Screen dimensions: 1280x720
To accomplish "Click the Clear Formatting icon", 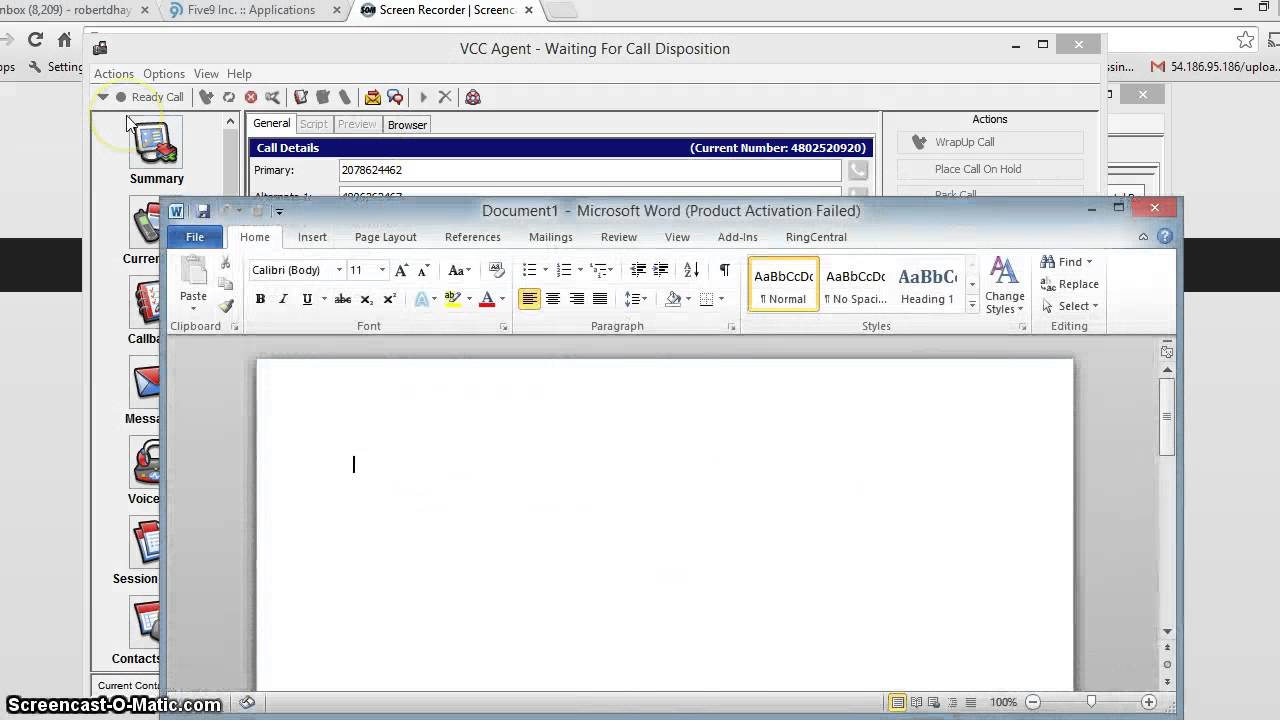I will coord(496,270).
